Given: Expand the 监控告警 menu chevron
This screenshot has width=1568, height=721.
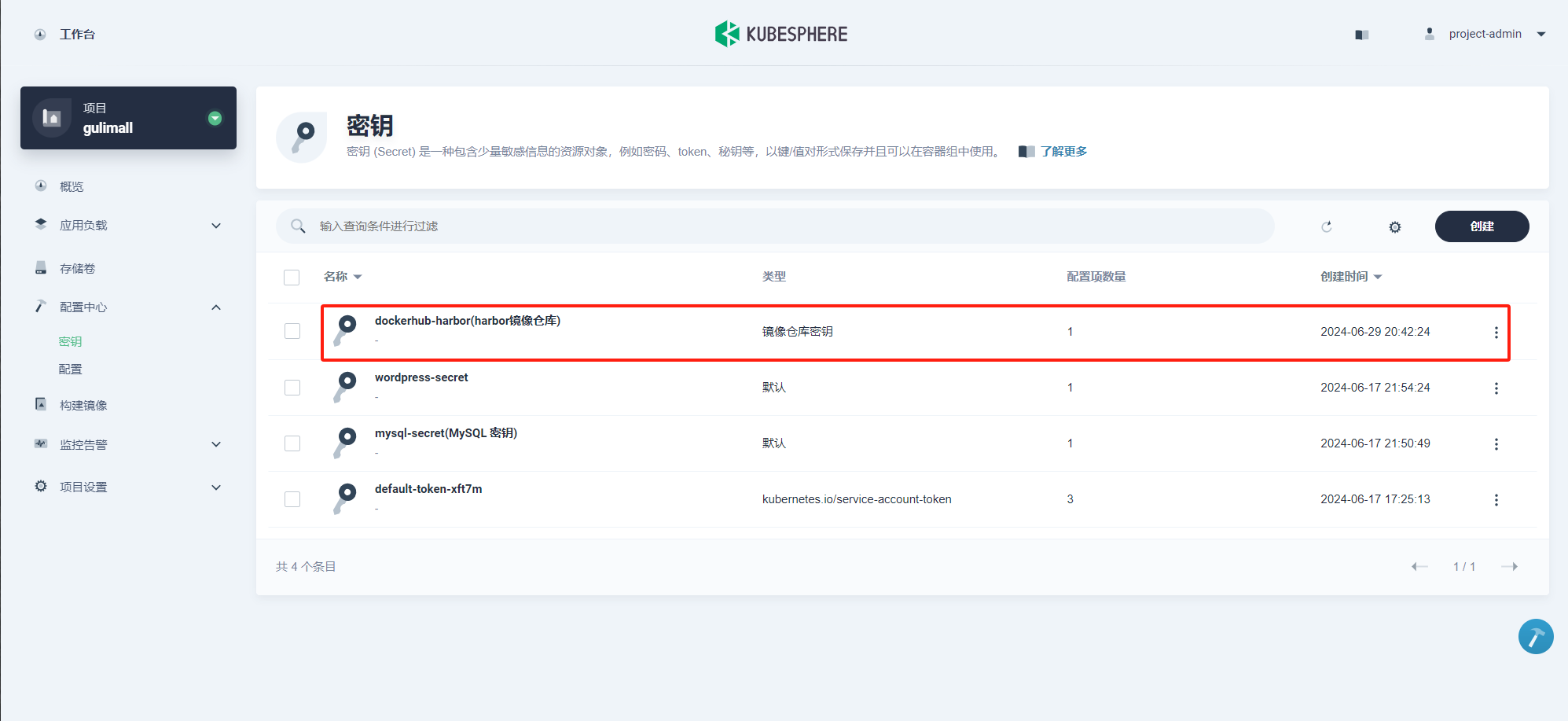Looking at the screenshot, I should (216, 444).
